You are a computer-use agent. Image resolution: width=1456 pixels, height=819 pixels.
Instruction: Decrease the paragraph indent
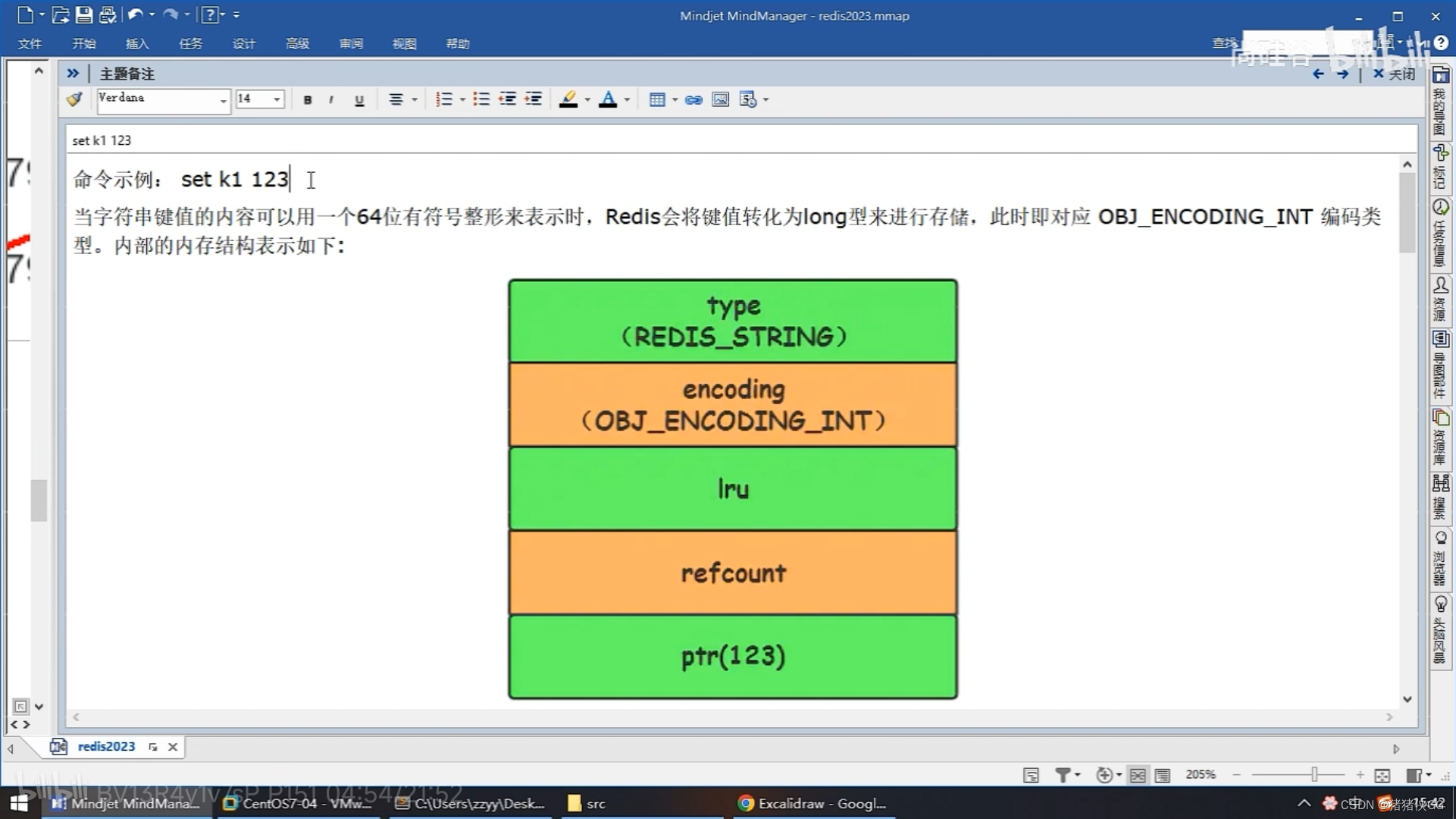507,99
